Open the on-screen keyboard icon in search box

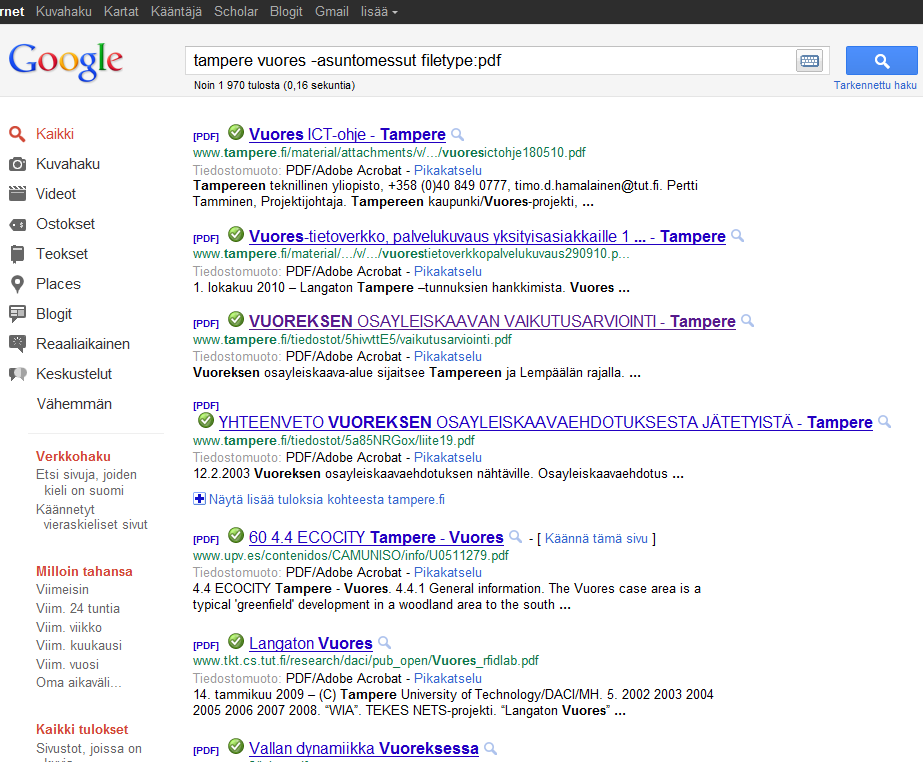(x=809, y=61)
